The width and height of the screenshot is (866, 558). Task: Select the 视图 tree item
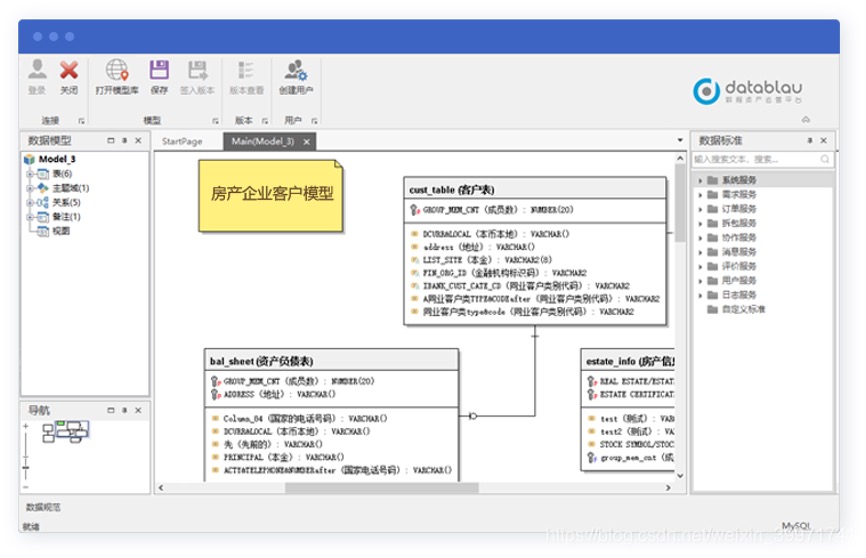61,231
